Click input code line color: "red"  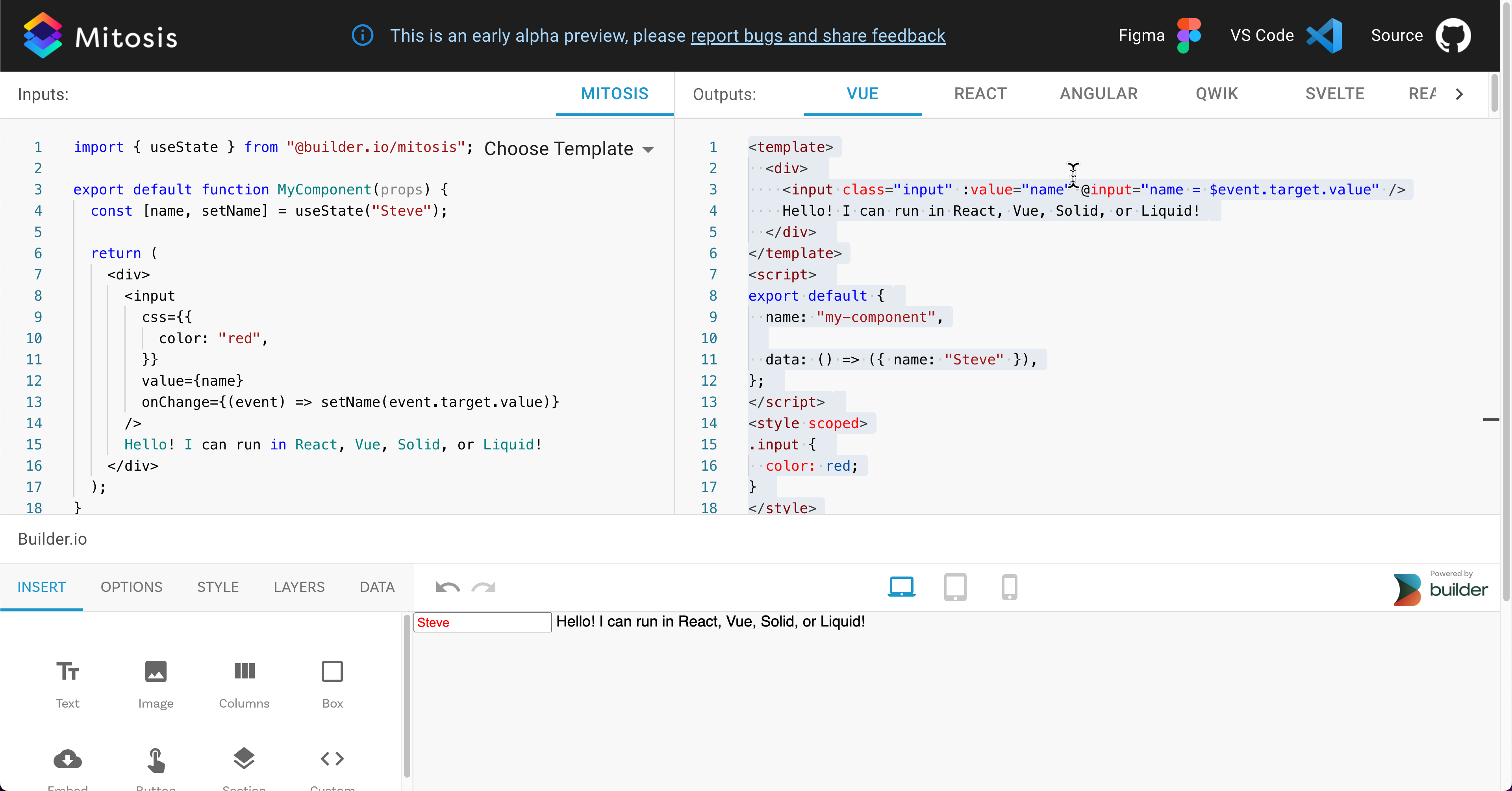pyautogui.click(x=214, y=338)
